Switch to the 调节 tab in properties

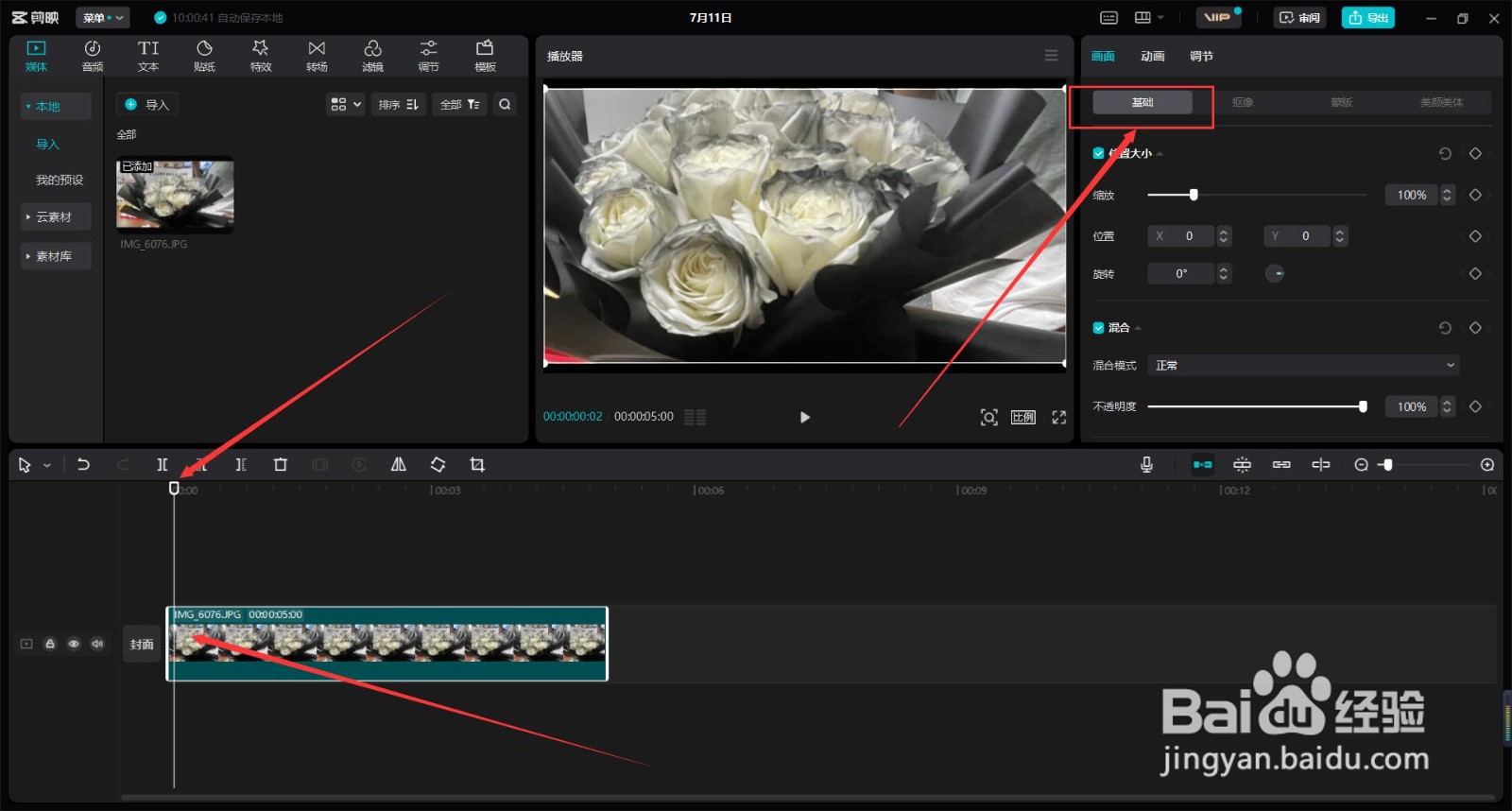tap(1201, 56)
